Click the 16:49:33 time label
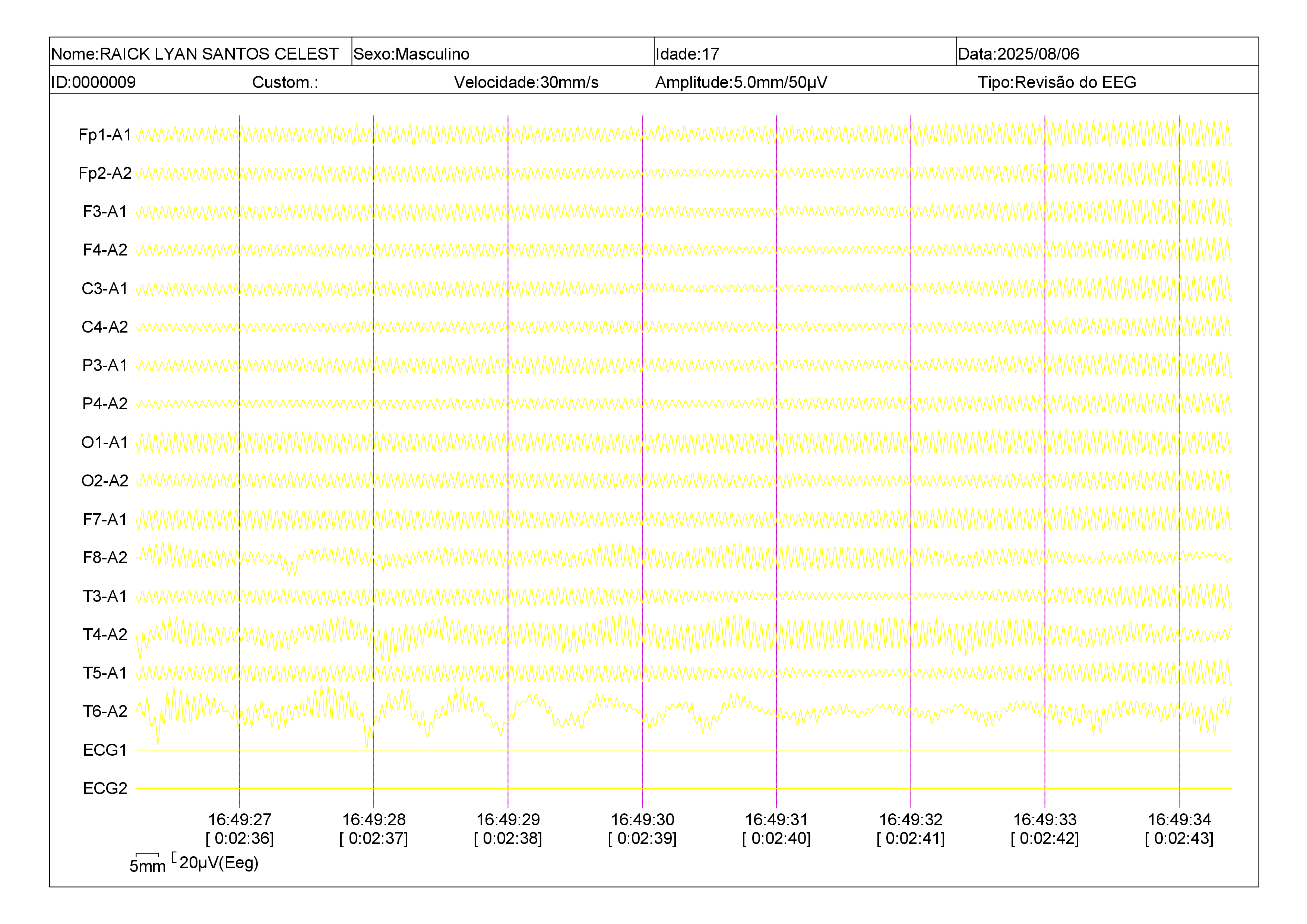1307x924 pixels. click(1045, 819)
